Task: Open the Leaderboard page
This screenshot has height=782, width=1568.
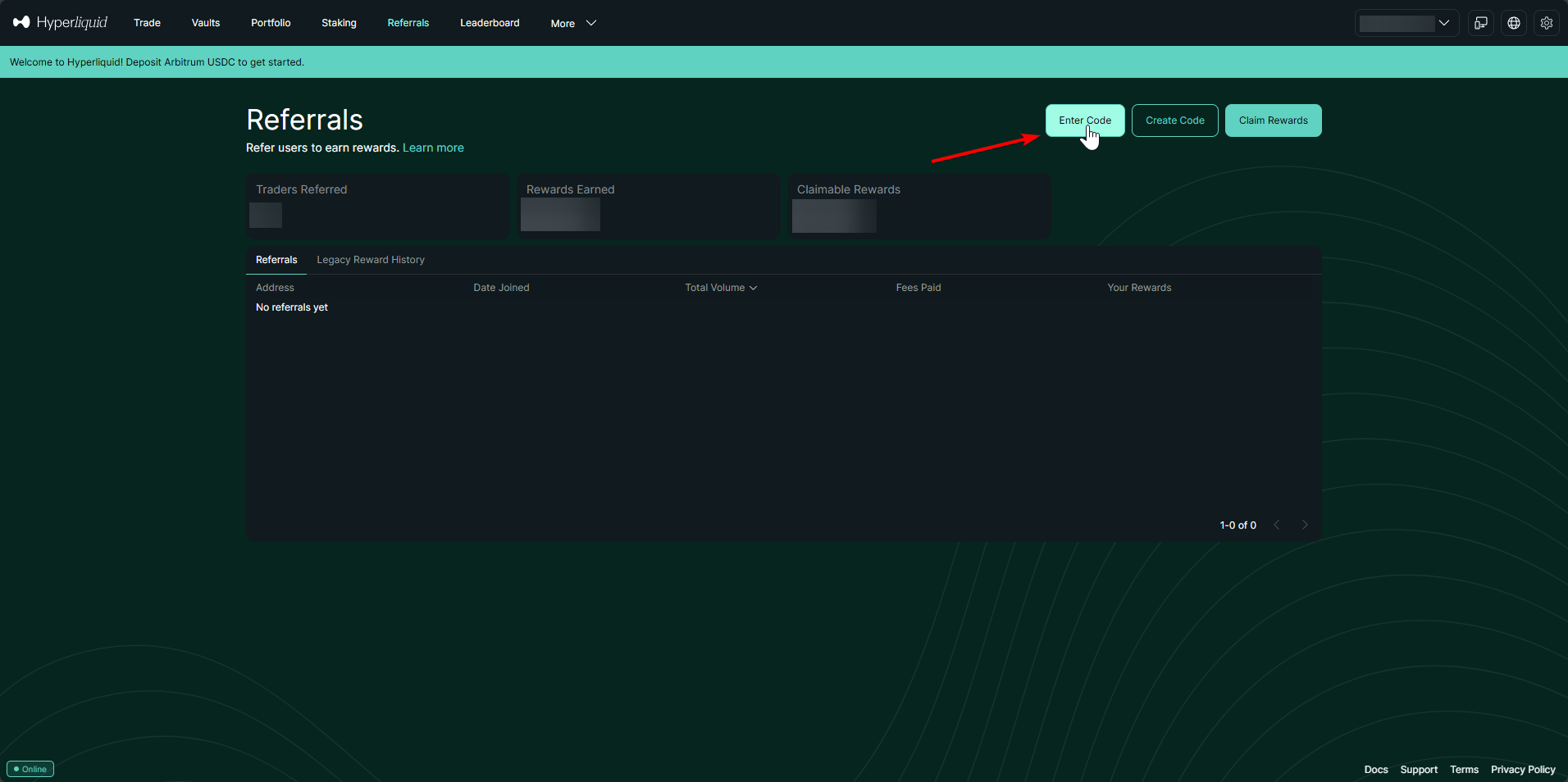Action: point(490,23)
